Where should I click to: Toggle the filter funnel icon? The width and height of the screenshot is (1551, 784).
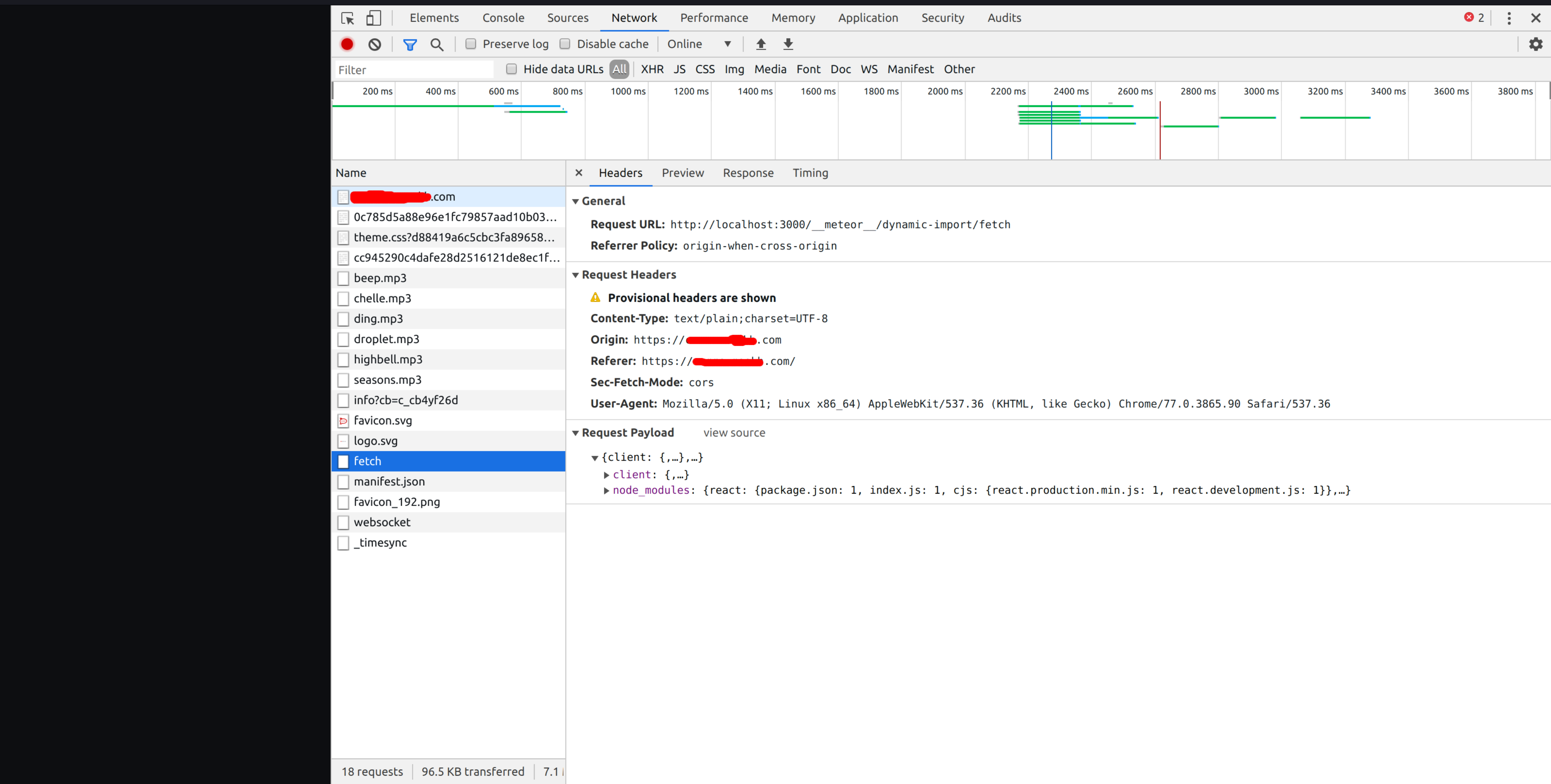(410, 44)
